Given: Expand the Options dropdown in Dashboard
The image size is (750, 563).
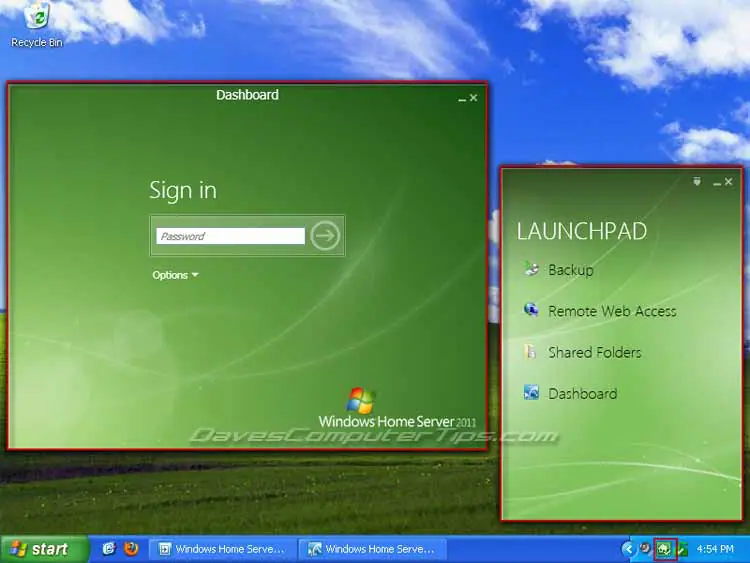Looking at the screenshot, I should click(x=175, y=275).
